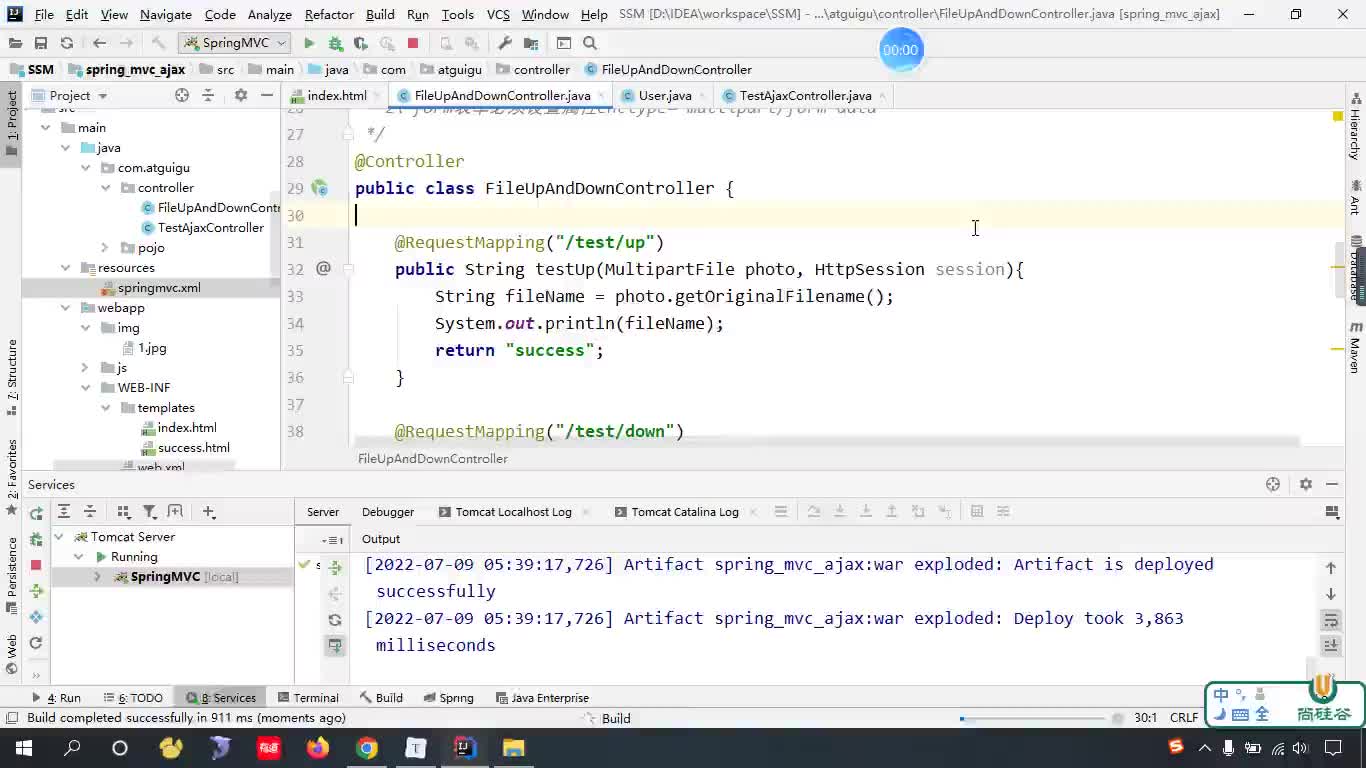Collapse the controller package

[105, 187]
